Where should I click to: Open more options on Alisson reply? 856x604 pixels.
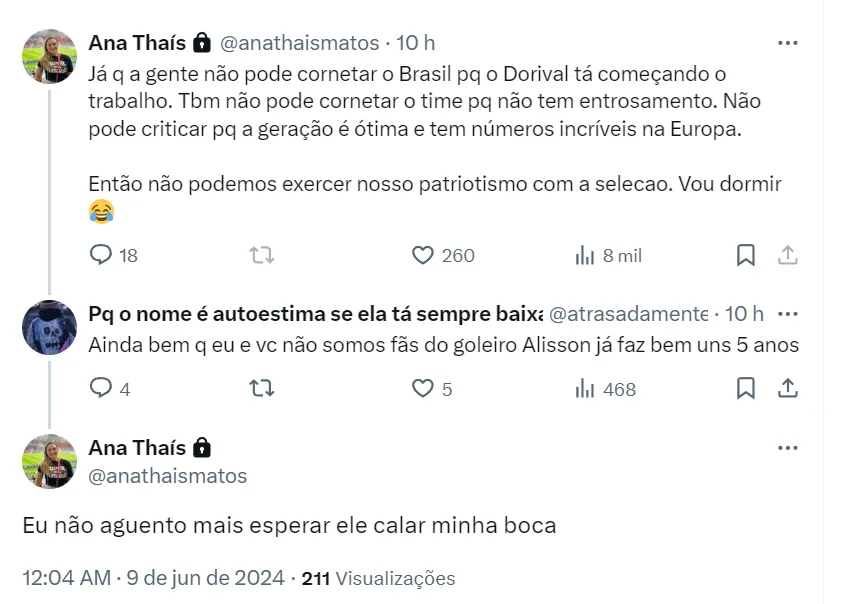point(788,314)
